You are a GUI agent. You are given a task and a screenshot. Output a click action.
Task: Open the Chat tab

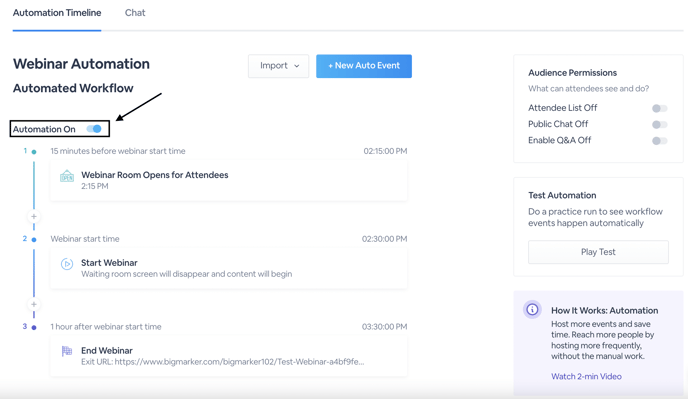(x=135, y=13)
